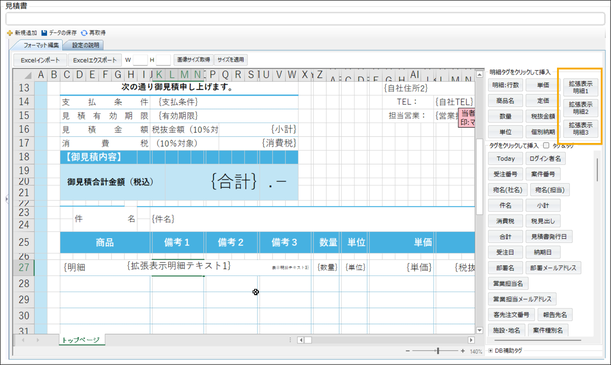Click column header K

159,75
